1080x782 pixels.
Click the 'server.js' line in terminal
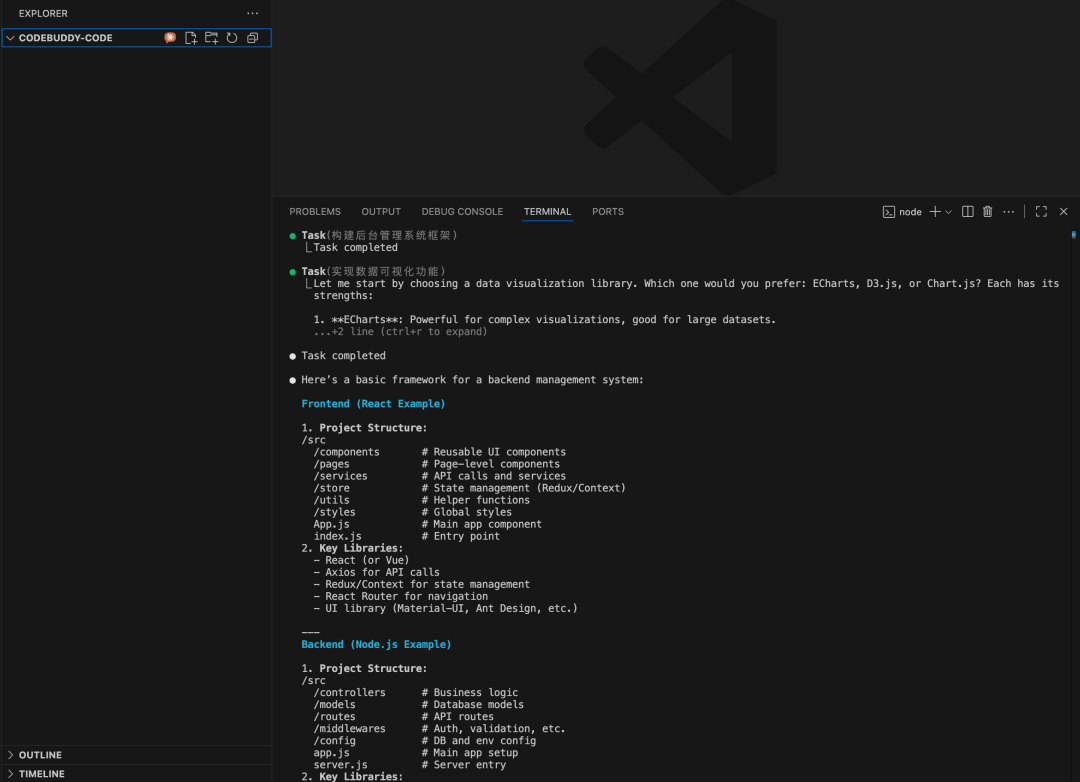(409, 765)
